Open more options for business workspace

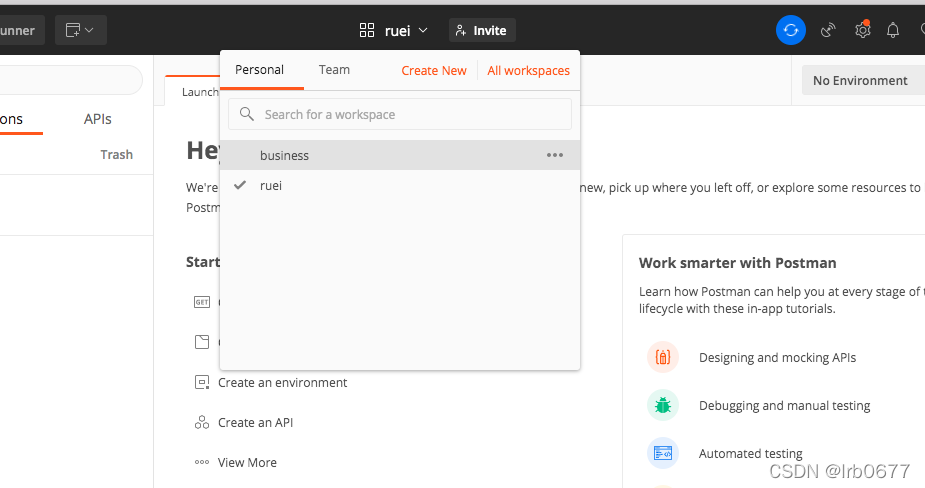(555, 155)
